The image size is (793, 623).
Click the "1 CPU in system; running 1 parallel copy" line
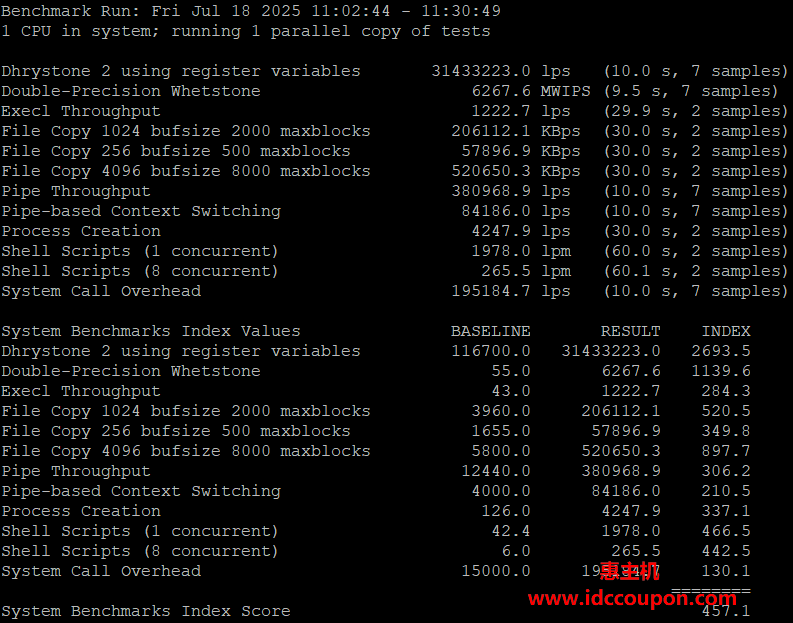(x=246, y=31)
